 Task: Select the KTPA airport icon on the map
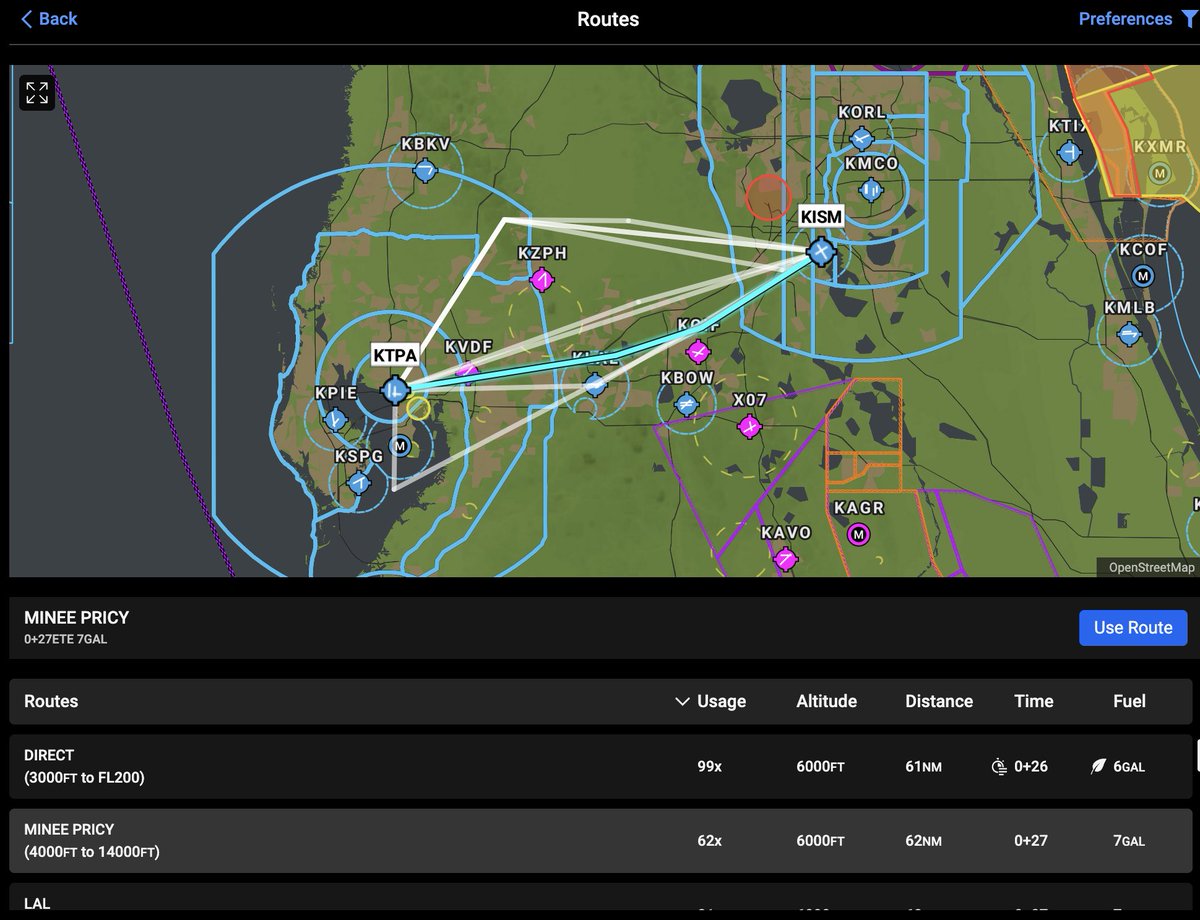pos(394,390)
